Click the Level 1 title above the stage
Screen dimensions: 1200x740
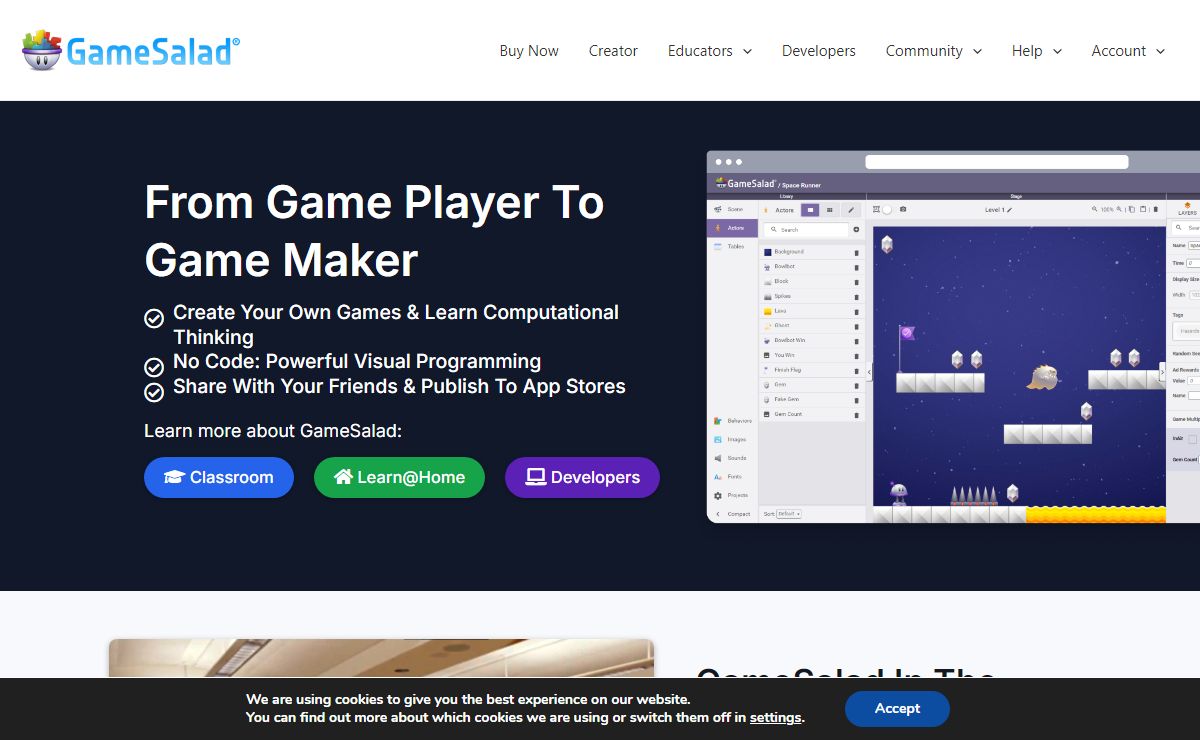pyautogui.click(x=994, y=210)
